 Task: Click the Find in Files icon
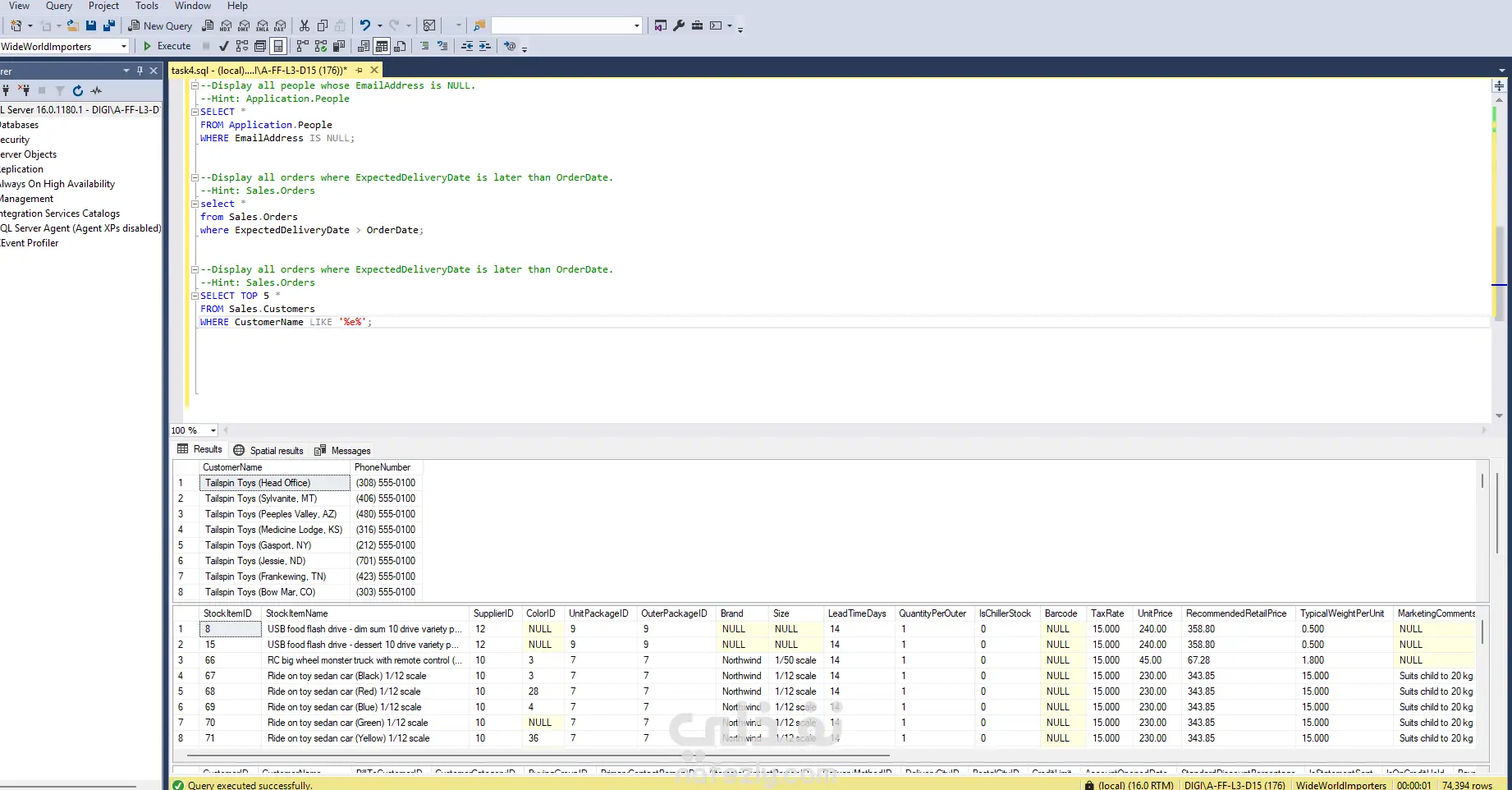[479, 25]
